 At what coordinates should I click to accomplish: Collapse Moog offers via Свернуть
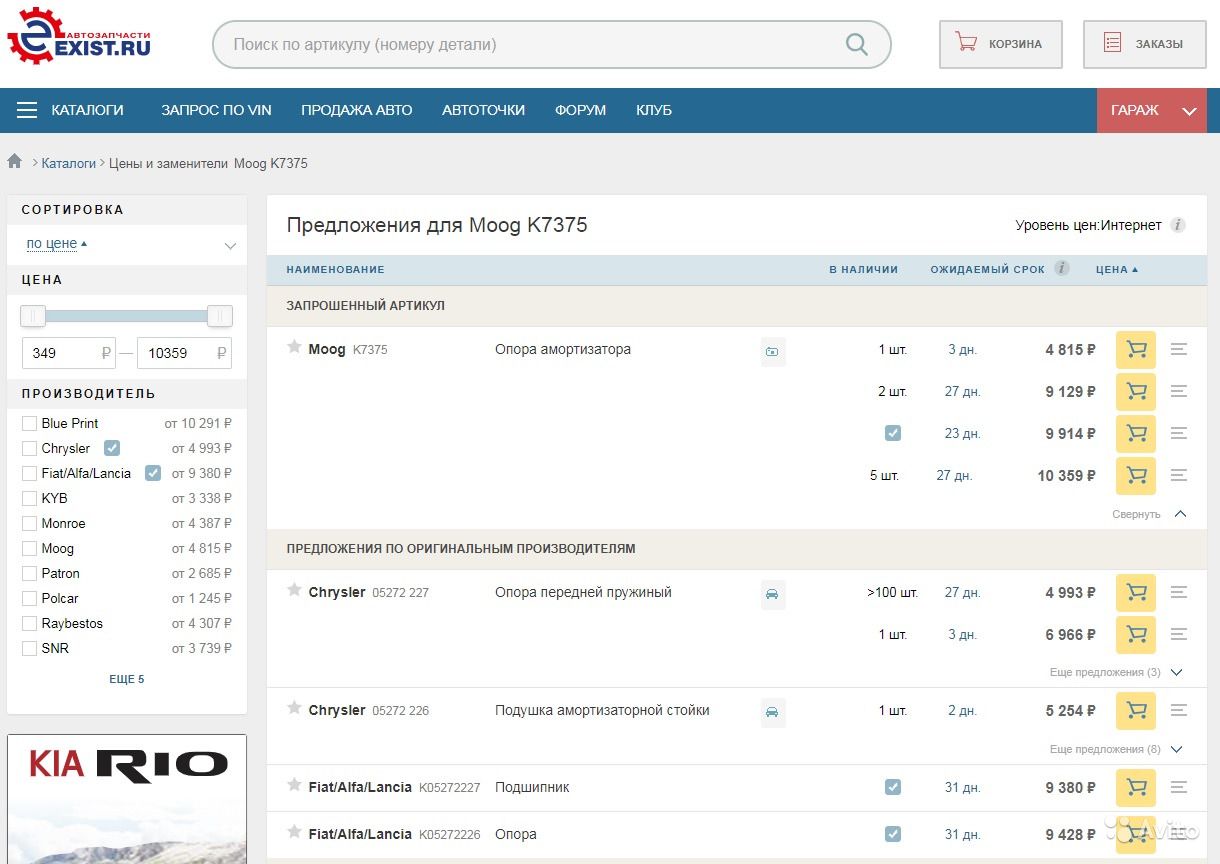click(x=1149, y=514)
